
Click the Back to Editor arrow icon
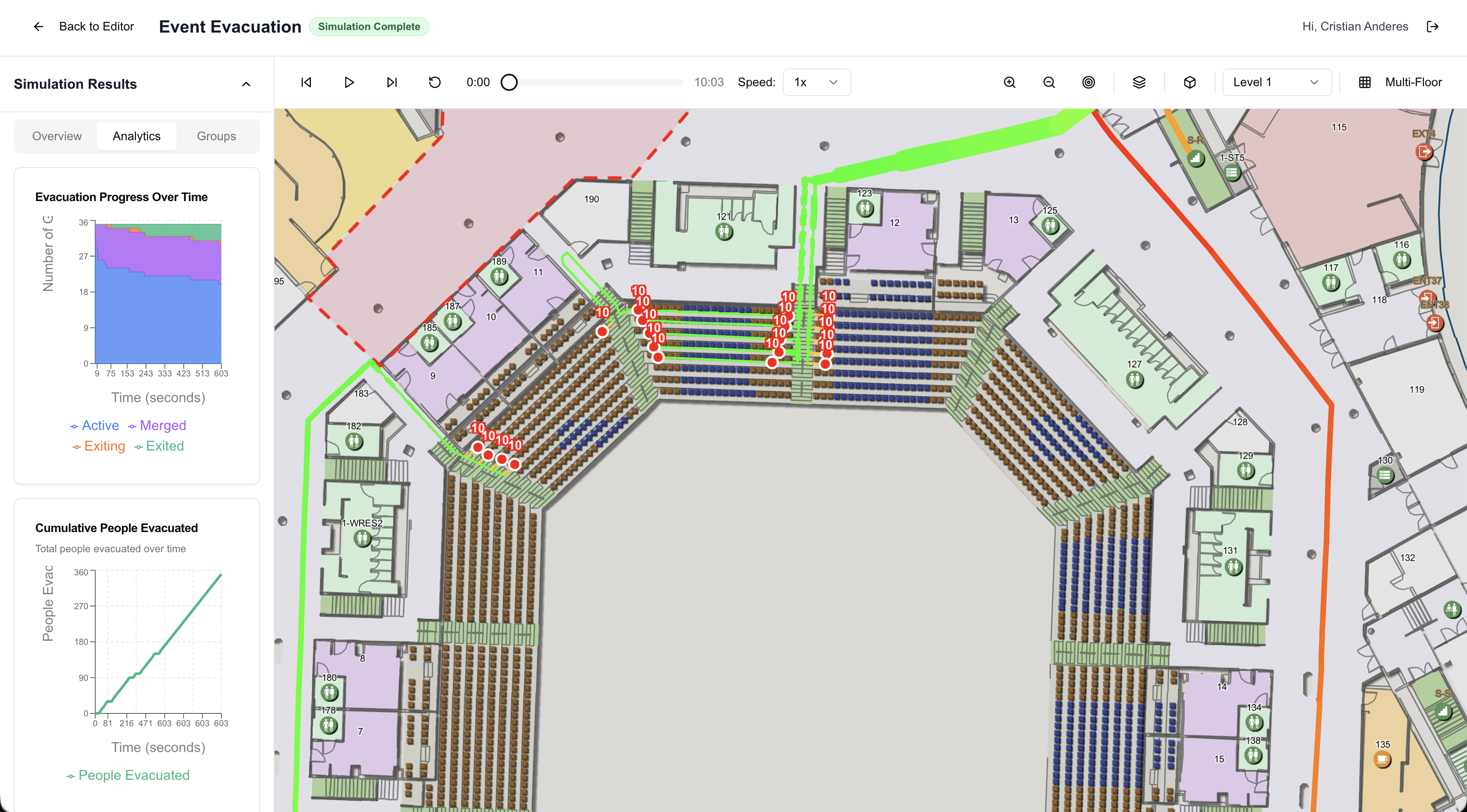point(38,26)
